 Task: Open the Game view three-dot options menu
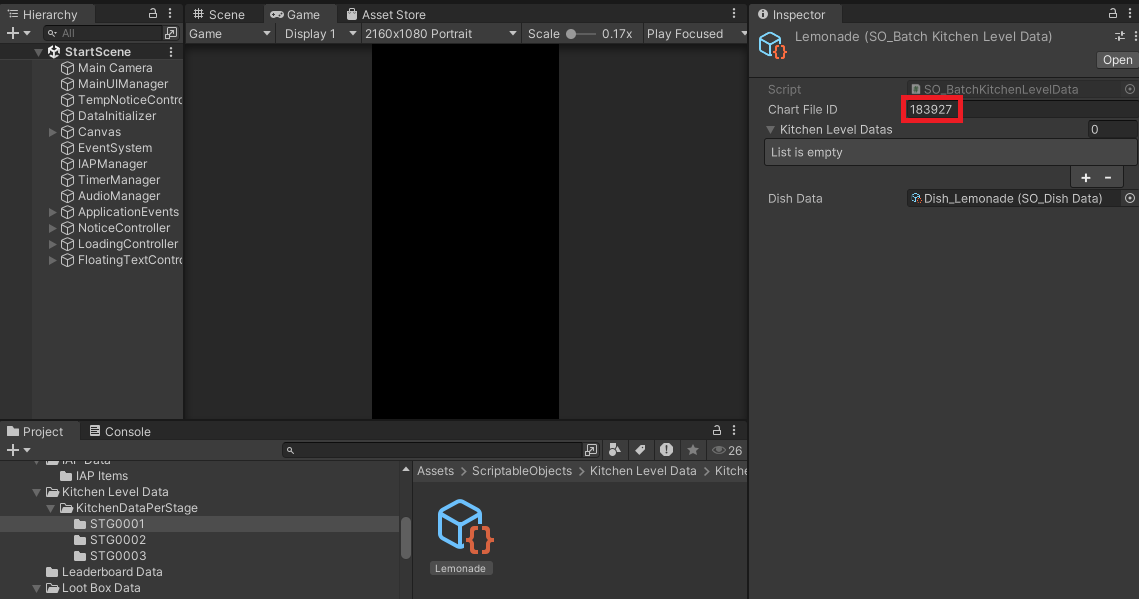[734, 13]
